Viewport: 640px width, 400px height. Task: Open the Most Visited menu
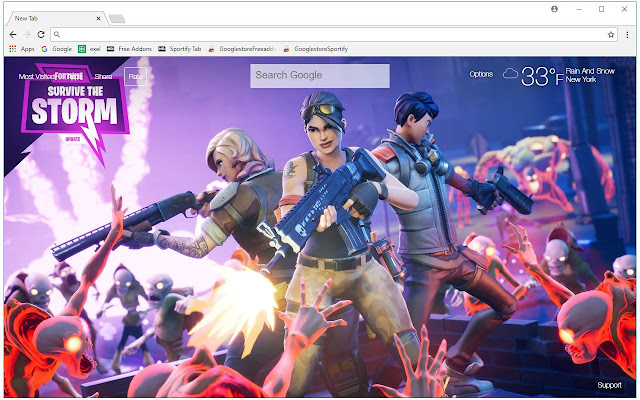click(x=36, y=76)
